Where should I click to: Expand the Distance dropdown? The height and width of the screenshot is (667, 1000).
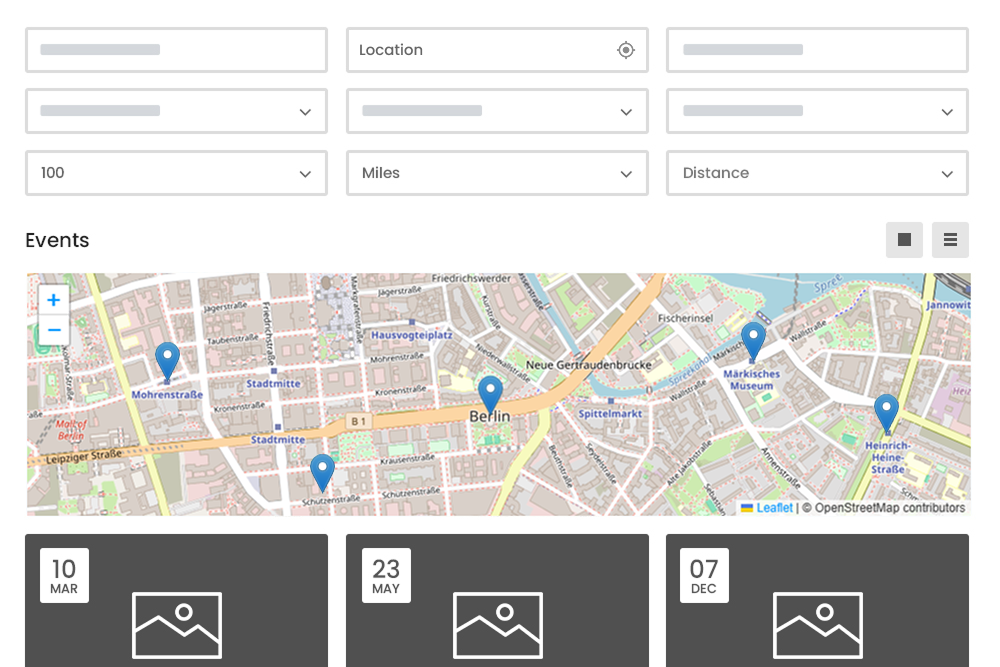point(817,173)
